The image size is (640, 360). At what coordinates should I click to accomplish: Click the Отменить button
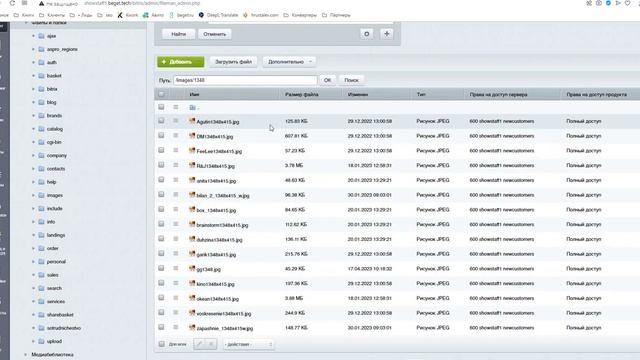[x=215, y=34]
